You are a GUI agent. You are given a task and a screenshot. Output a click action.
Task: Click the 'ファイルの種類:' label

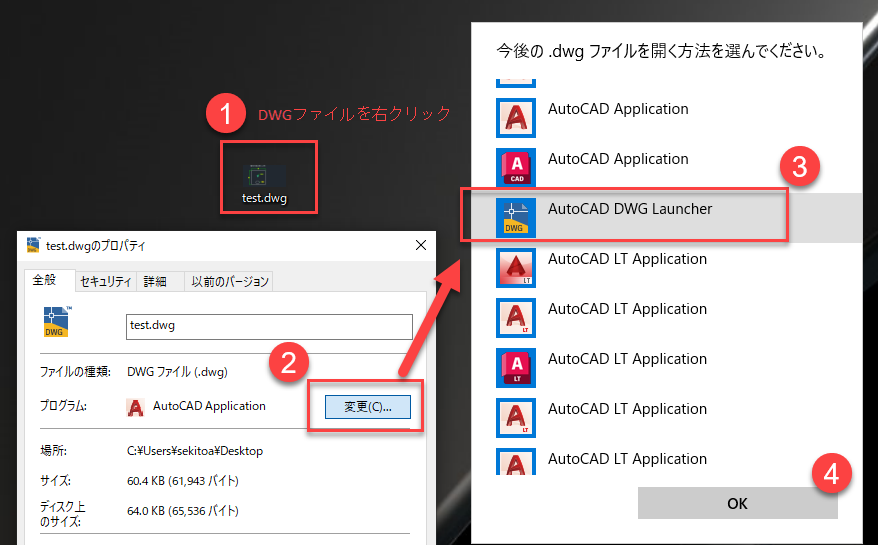tap(75, 372)
